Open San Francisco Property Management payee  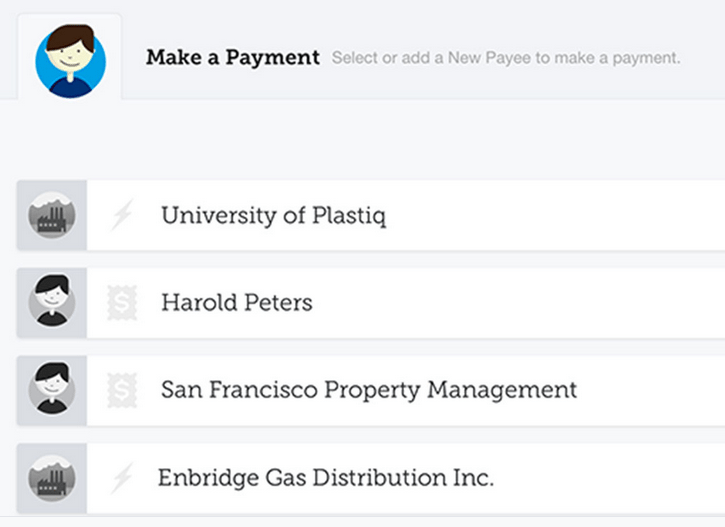(x=369, y=390)
